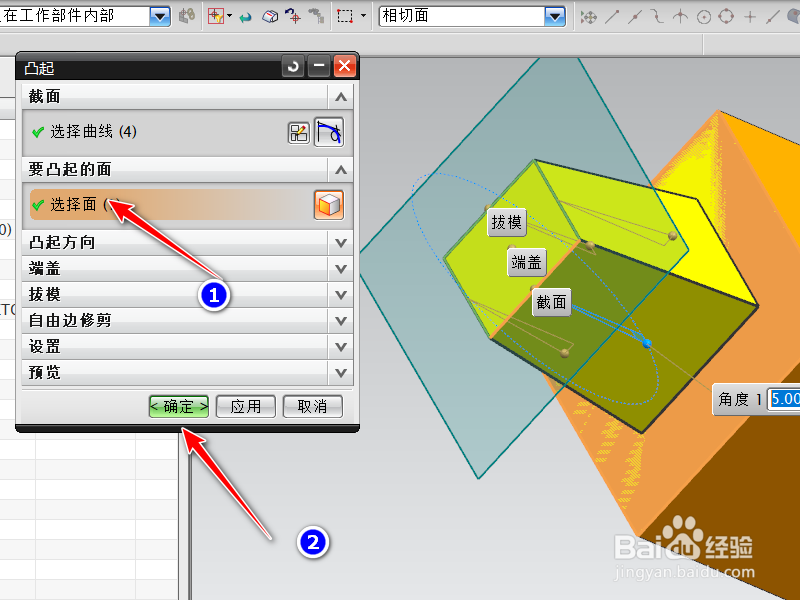Click the 端盖 label in the 3D view

(x=527, y=262)
